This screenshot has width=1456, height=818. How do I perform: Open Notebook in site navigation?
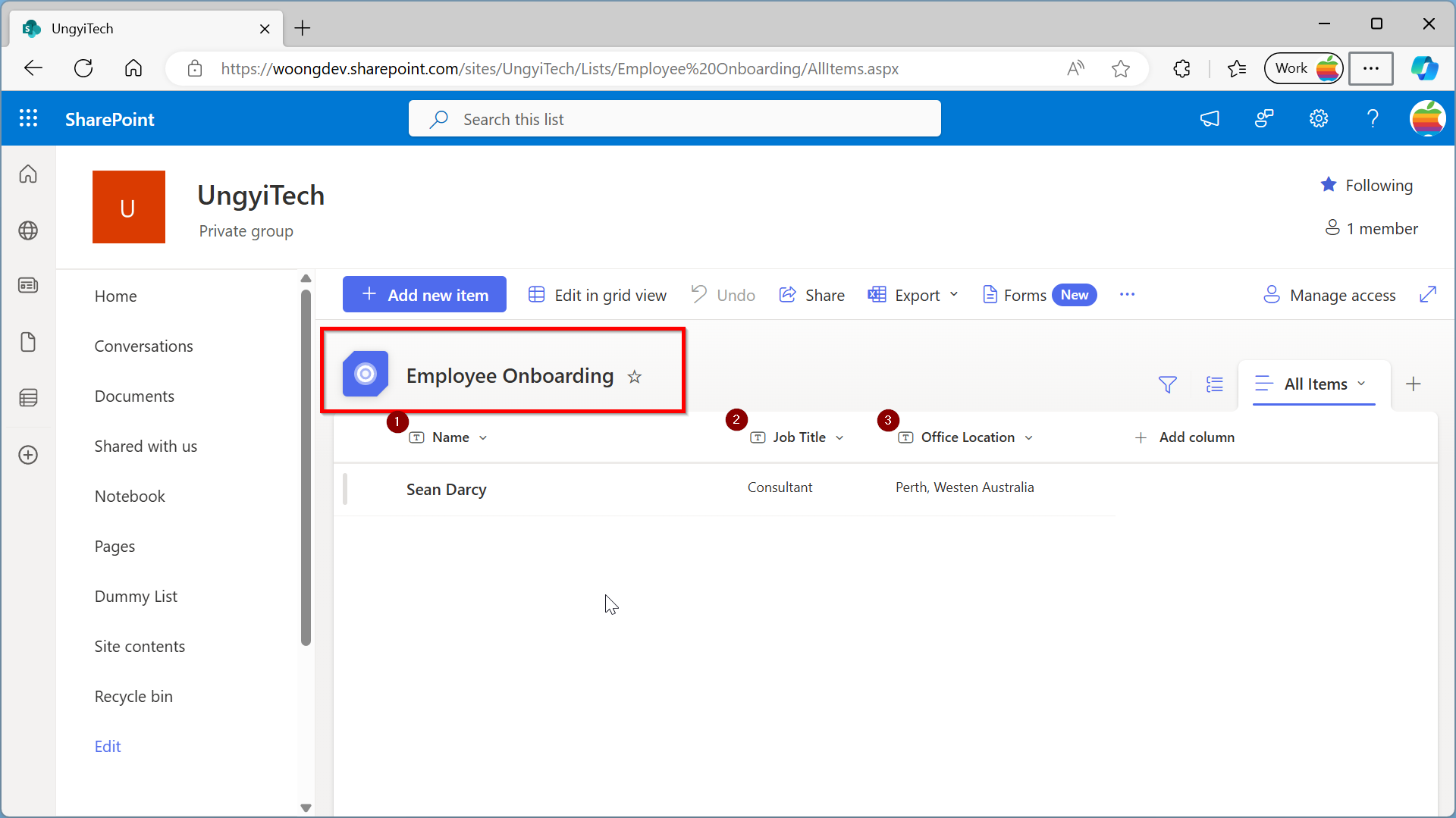coord(130,497)
